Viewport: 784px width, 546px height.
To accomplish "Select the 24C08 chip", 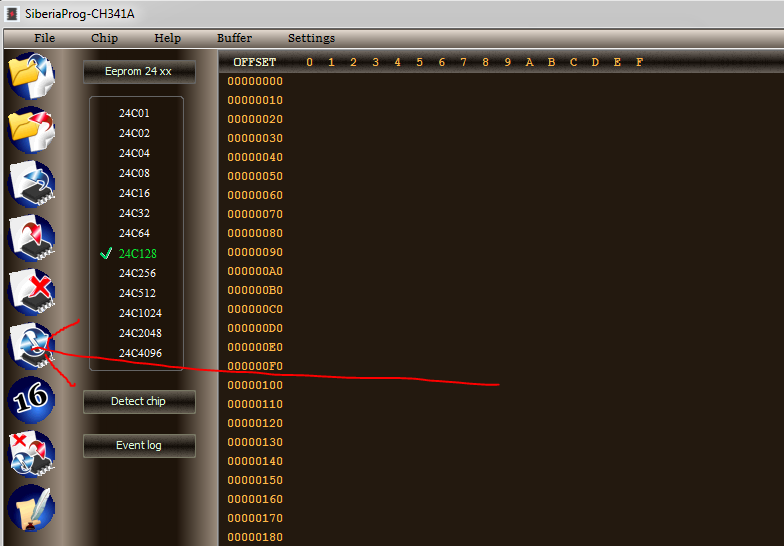I will coord(134,173).
